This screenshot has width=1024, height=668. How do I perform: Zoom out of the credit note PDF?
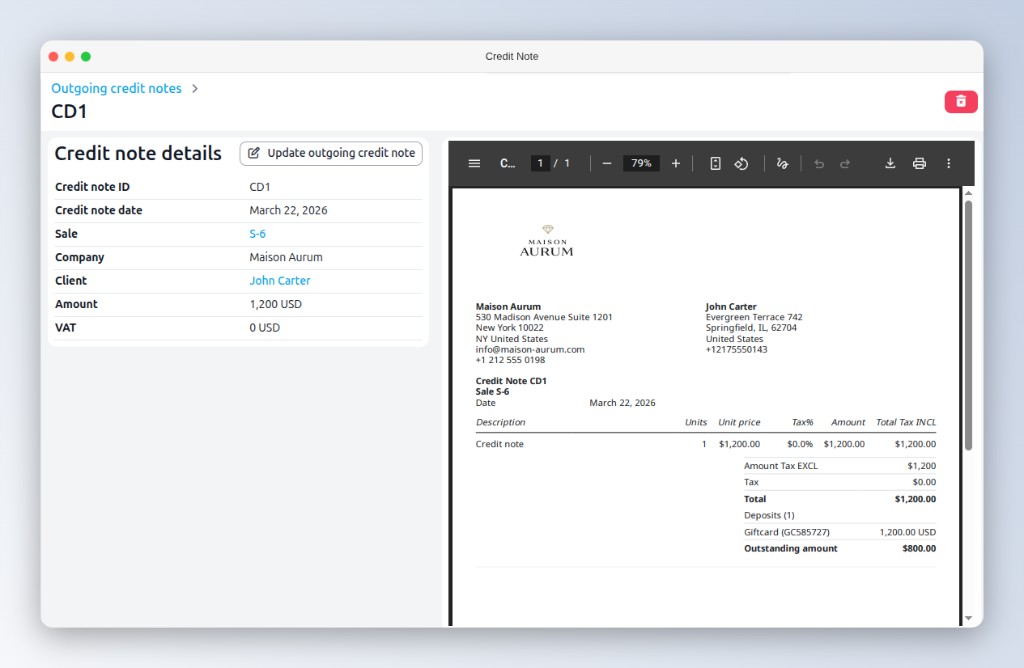[x=607, y=163]
